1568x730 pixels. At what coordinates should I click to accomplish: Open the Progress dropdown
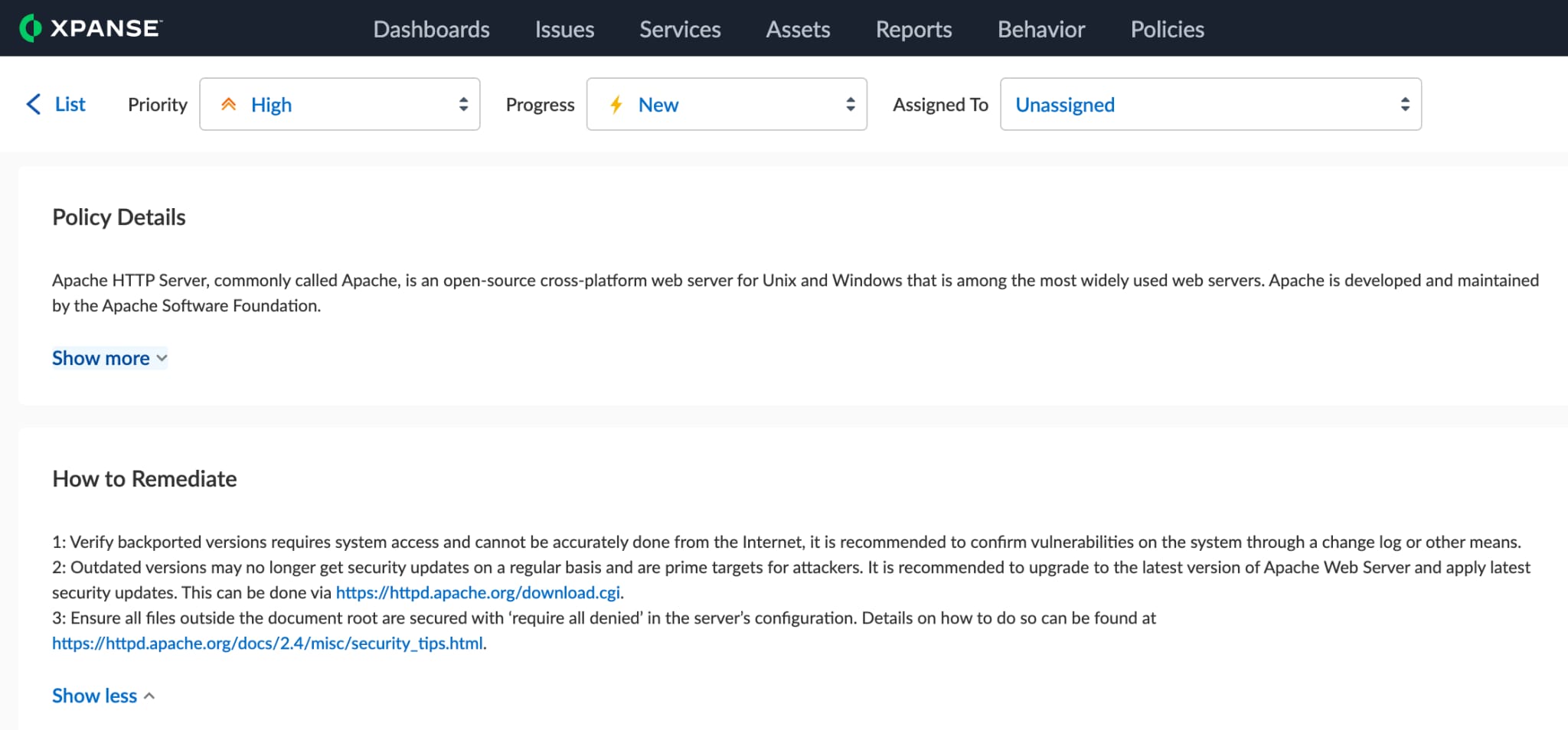coord(727,104)
